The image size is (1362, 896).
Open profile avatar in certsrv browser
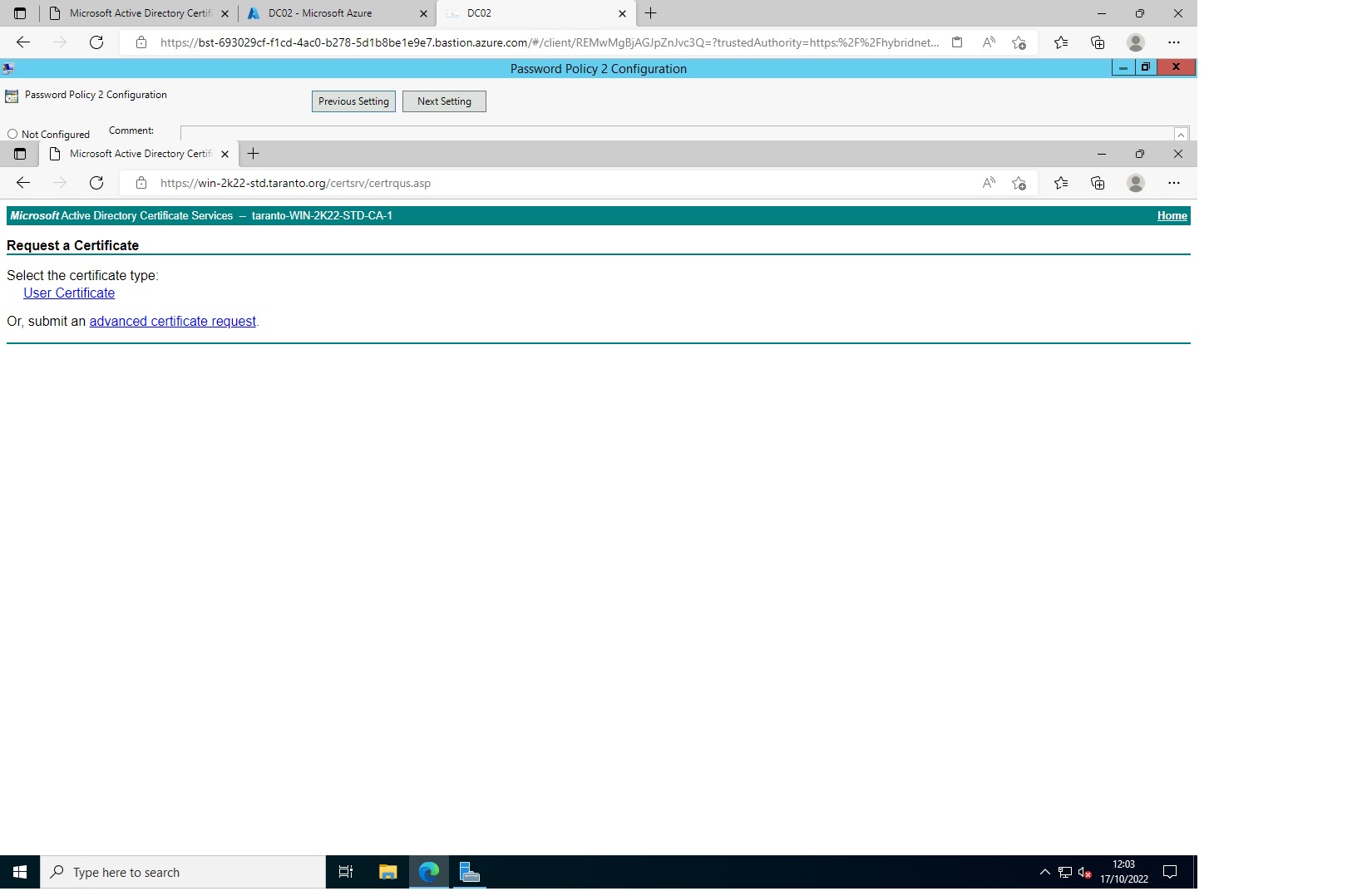point(1136,183)
